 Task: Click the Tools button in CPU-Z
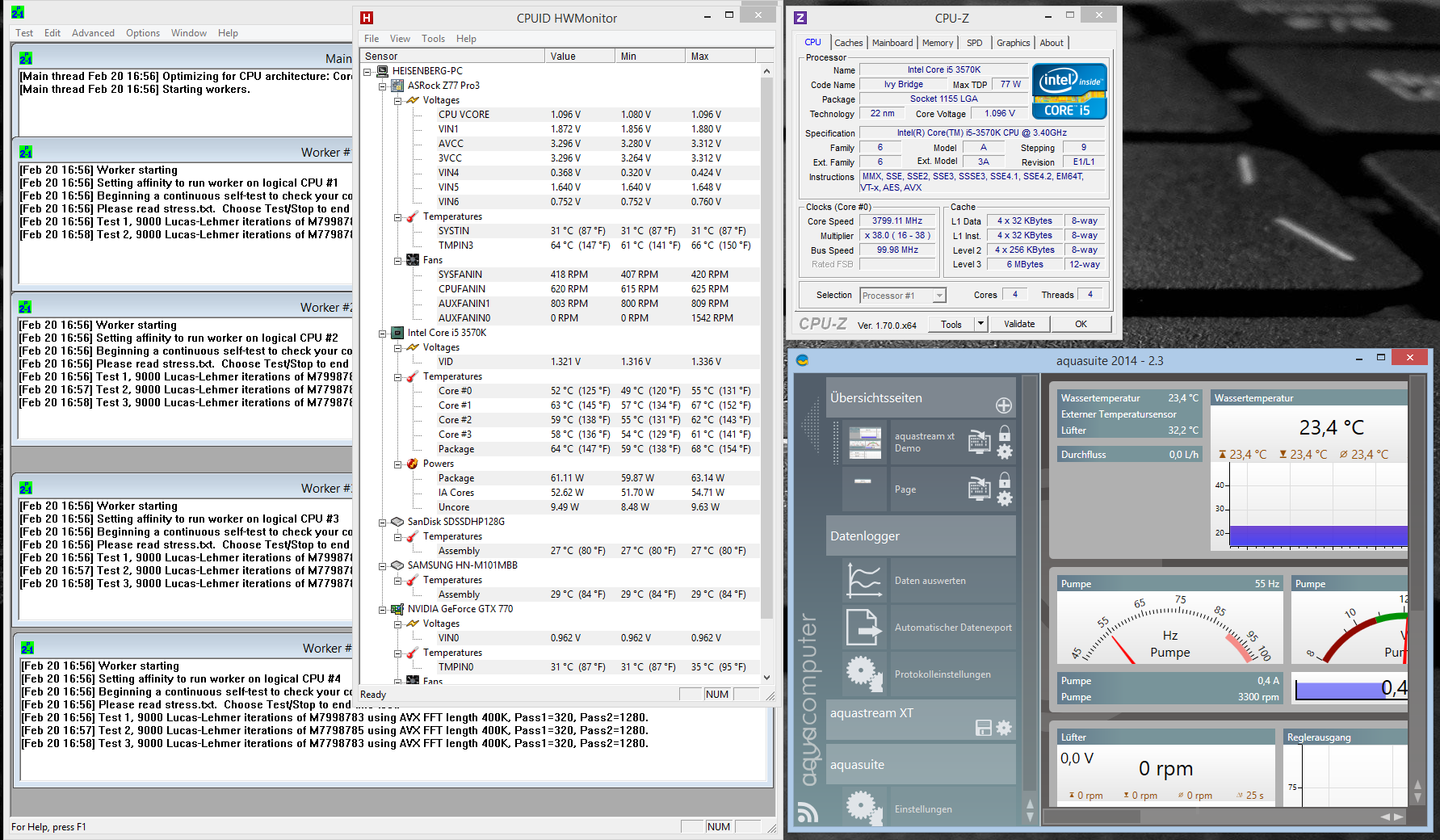[x=951, y=324]
